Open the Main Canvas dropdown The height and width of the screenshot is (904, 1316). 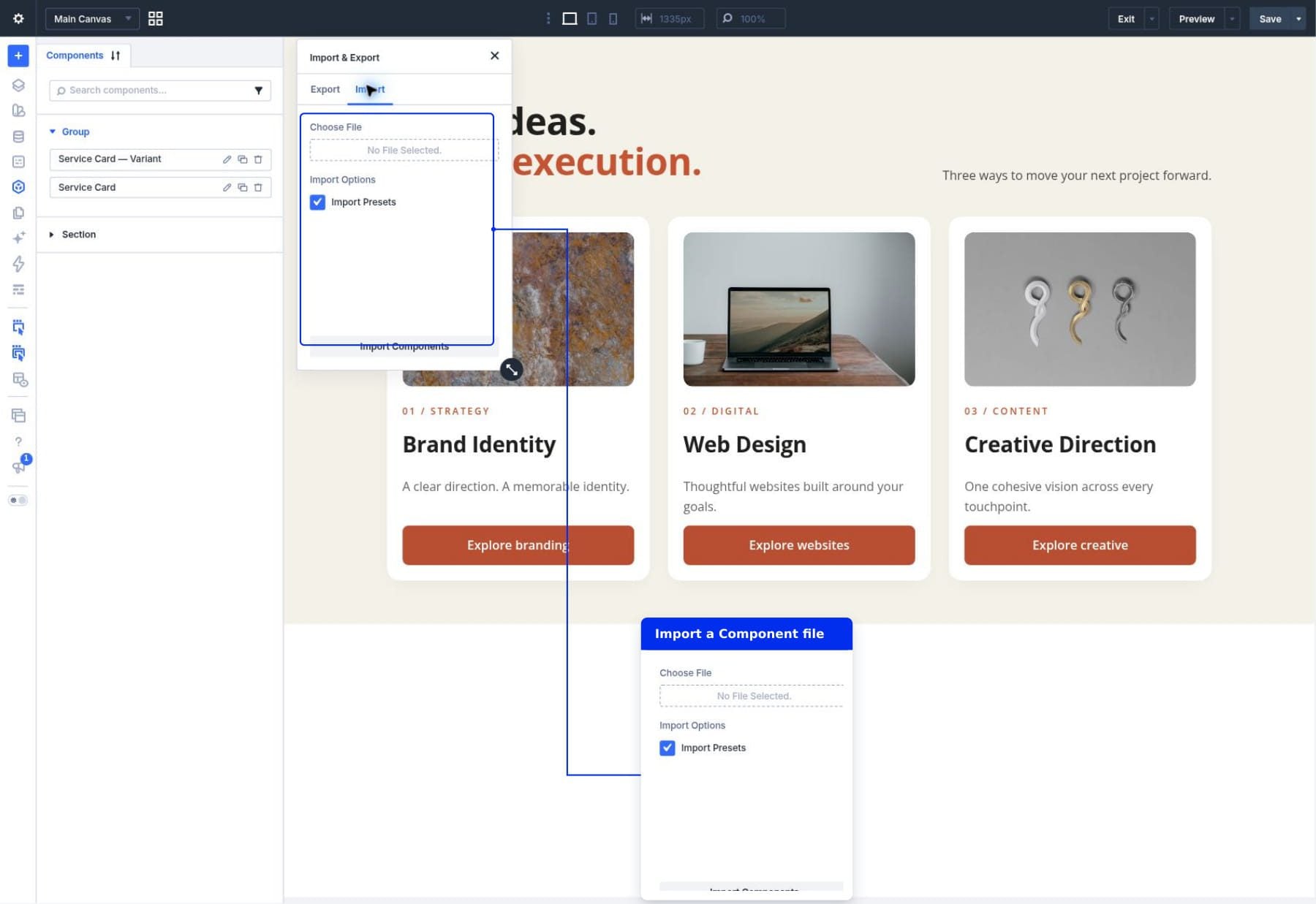tap(92, 18)
